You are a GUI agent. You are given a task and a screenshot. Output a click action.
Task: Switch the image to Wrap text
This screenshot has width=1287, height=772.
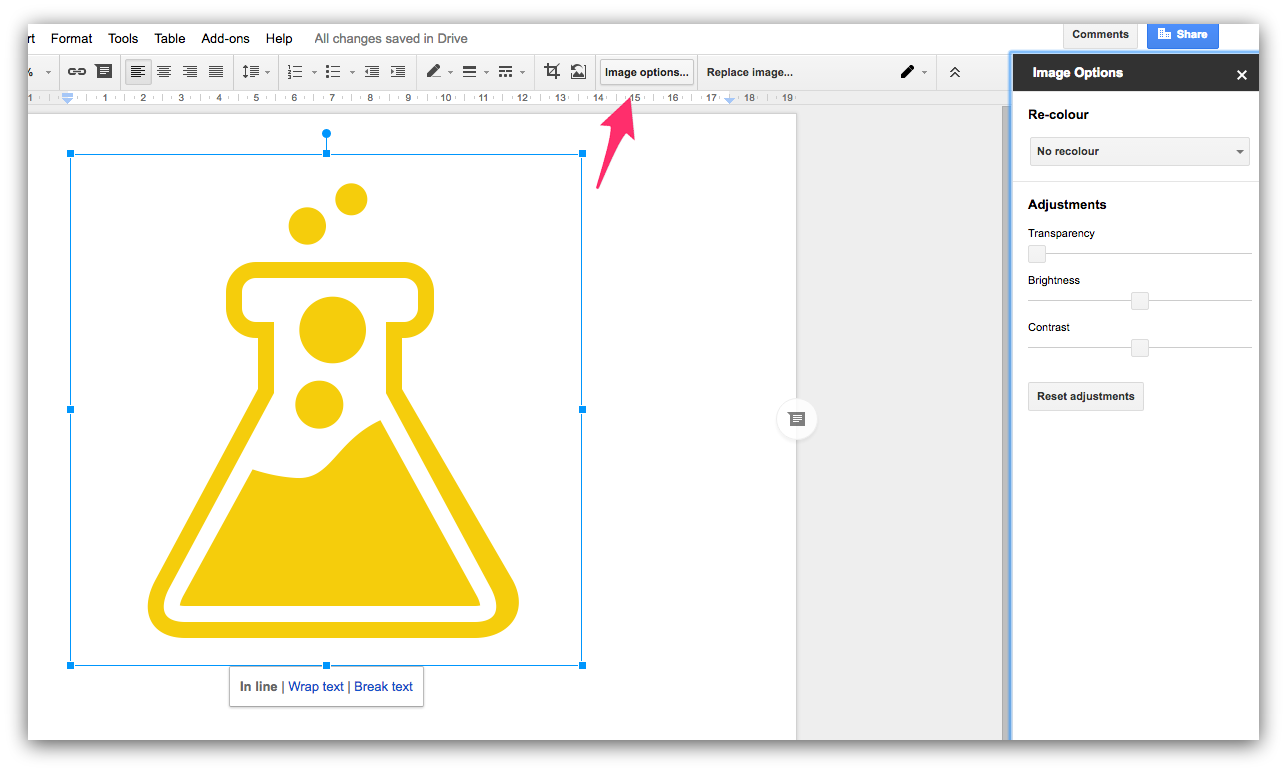coord(315,686)
